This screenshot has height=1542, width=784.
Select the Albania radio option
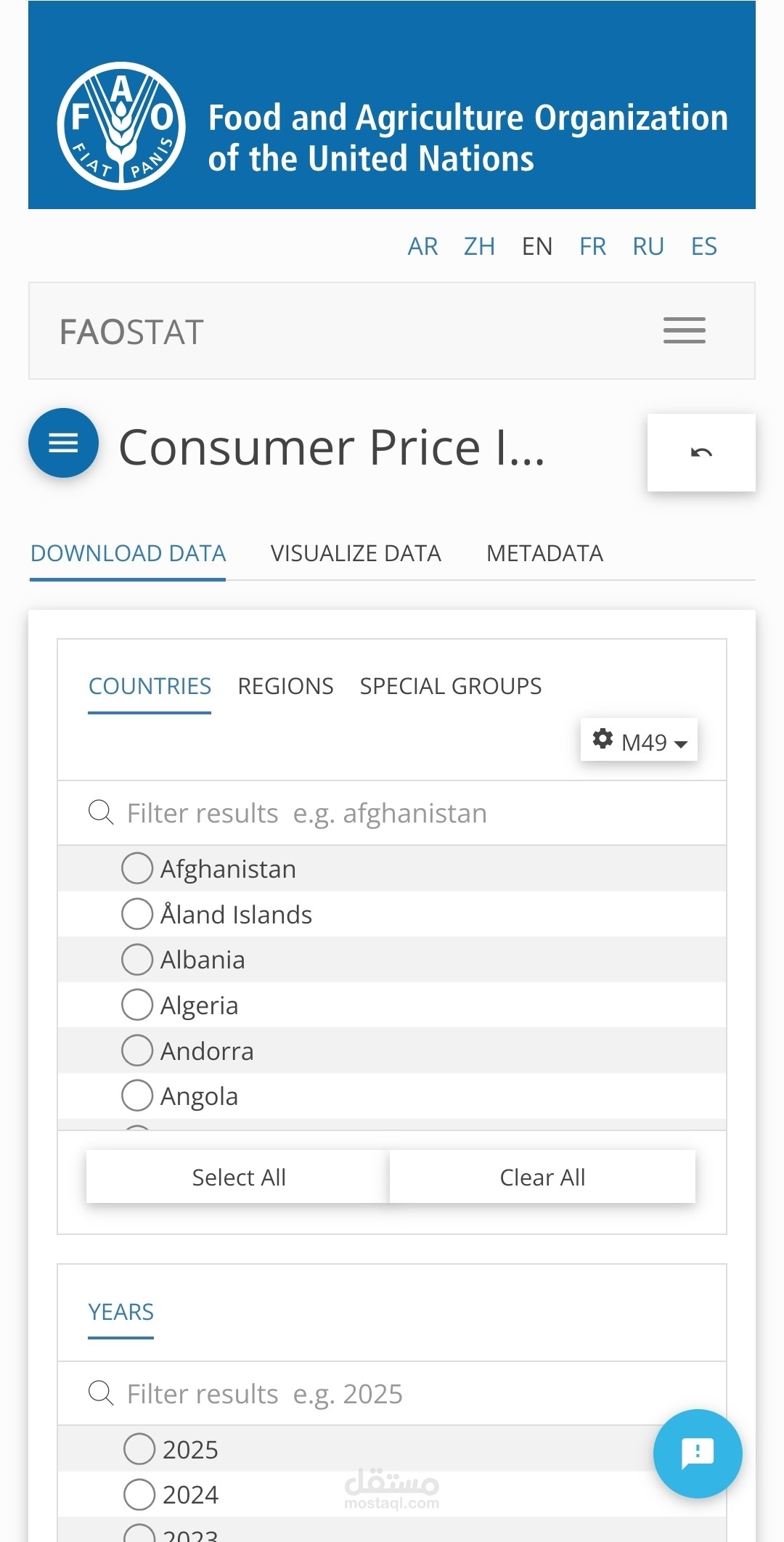tap(137, 960)
